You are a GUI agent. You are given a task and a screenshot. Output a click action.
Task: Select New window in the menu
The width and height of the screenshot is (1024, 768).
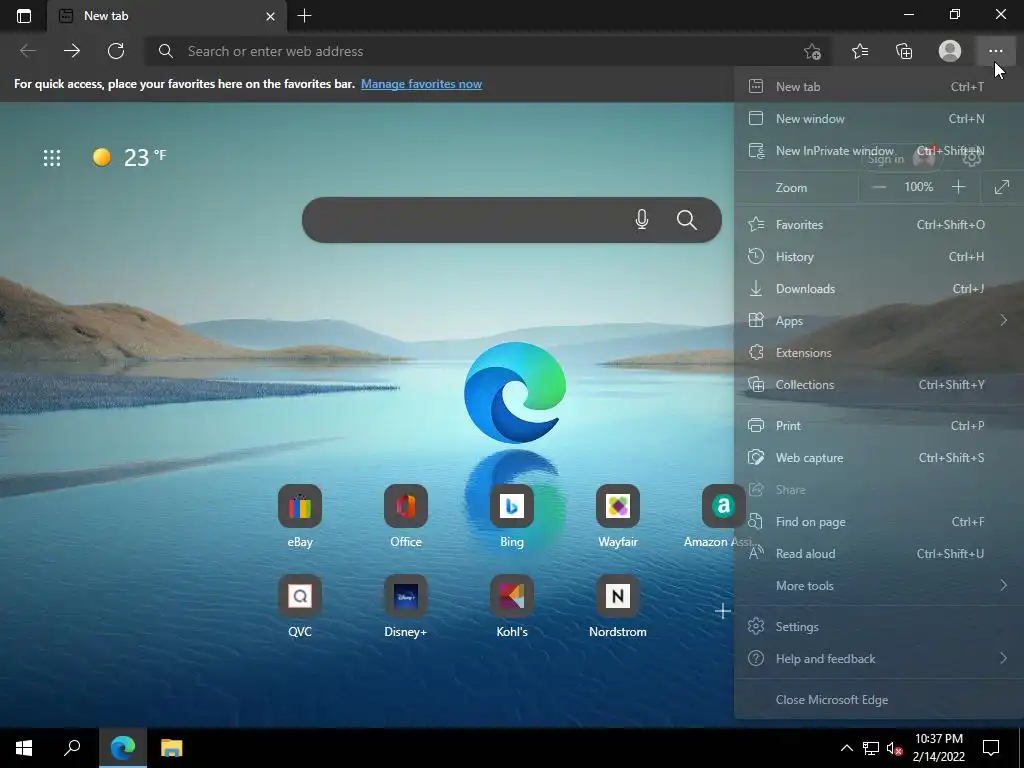tap(879, 118)
